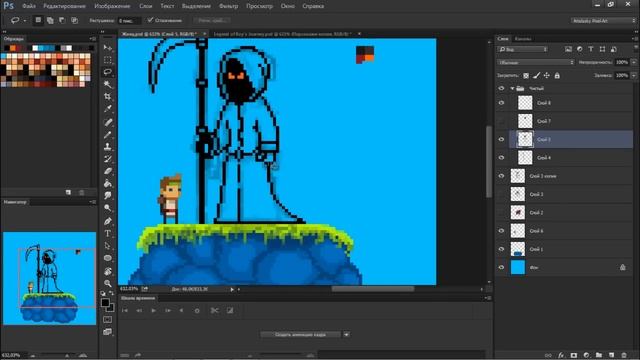Select the Move tool
This screenshot has height=360, width=640.
107,48
